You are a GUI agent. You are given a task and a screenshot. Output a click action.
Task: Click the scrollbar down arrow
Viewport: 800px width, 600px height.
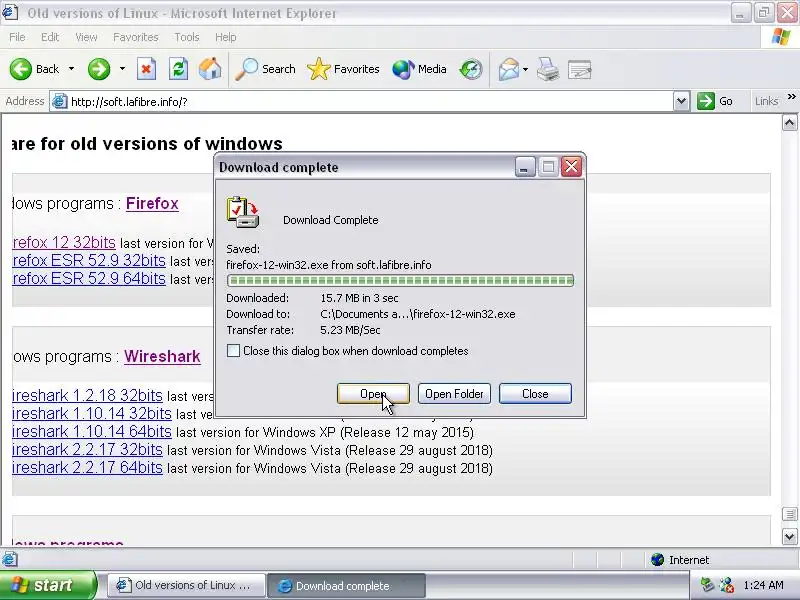(x=789, y=536)
